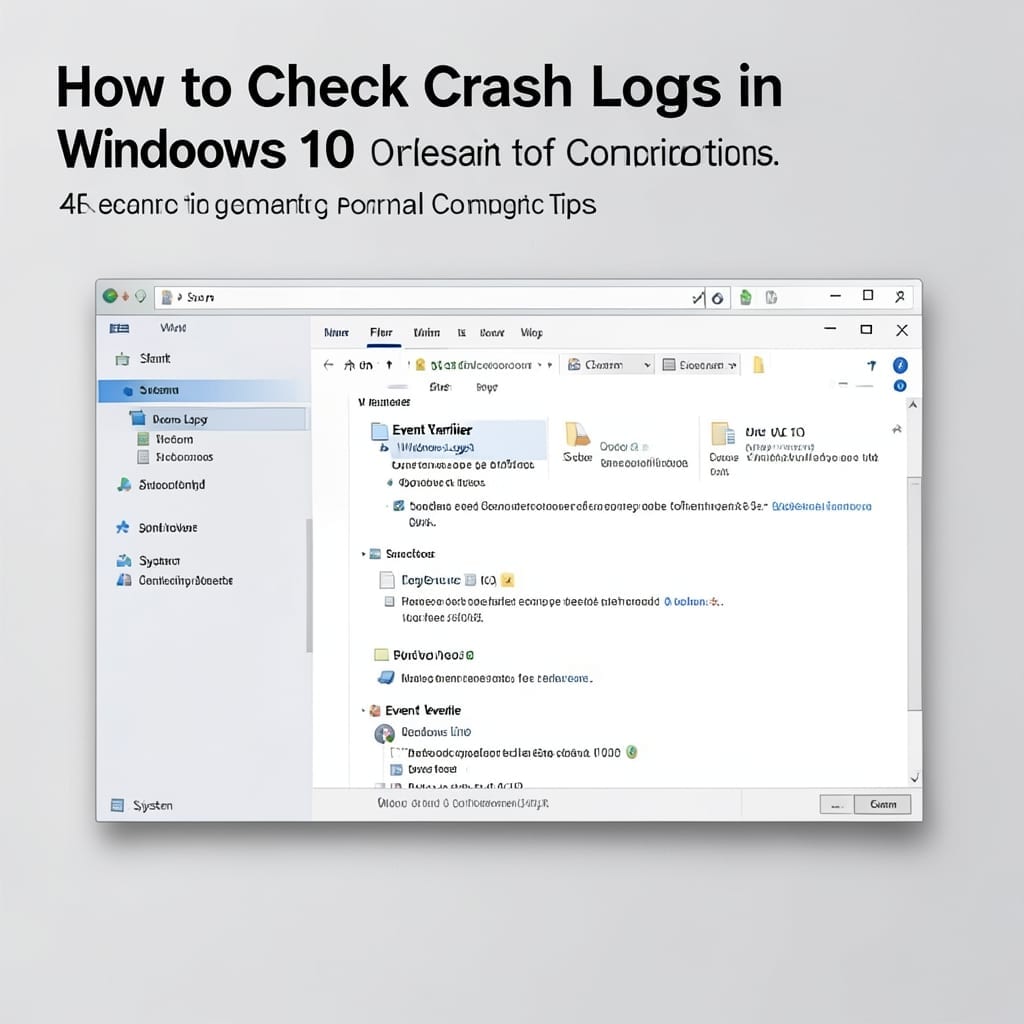
Task: Click the grid view icon at the top of the sidebar
Action: click(120, 328)
